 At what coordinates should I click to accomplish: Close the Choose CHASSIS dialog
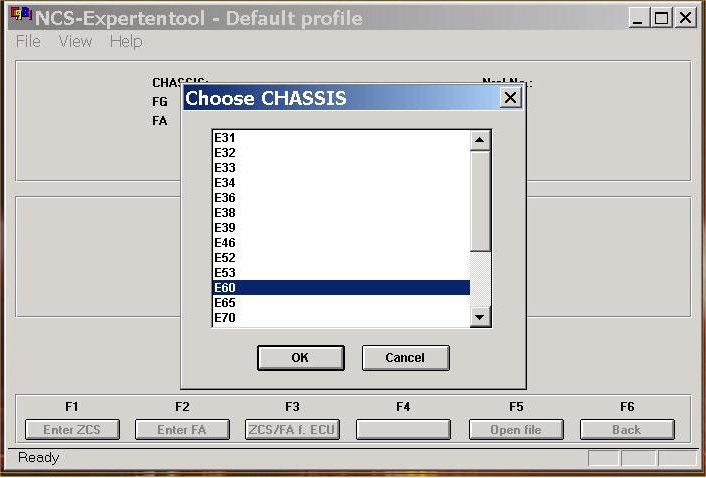click(510, 98)
